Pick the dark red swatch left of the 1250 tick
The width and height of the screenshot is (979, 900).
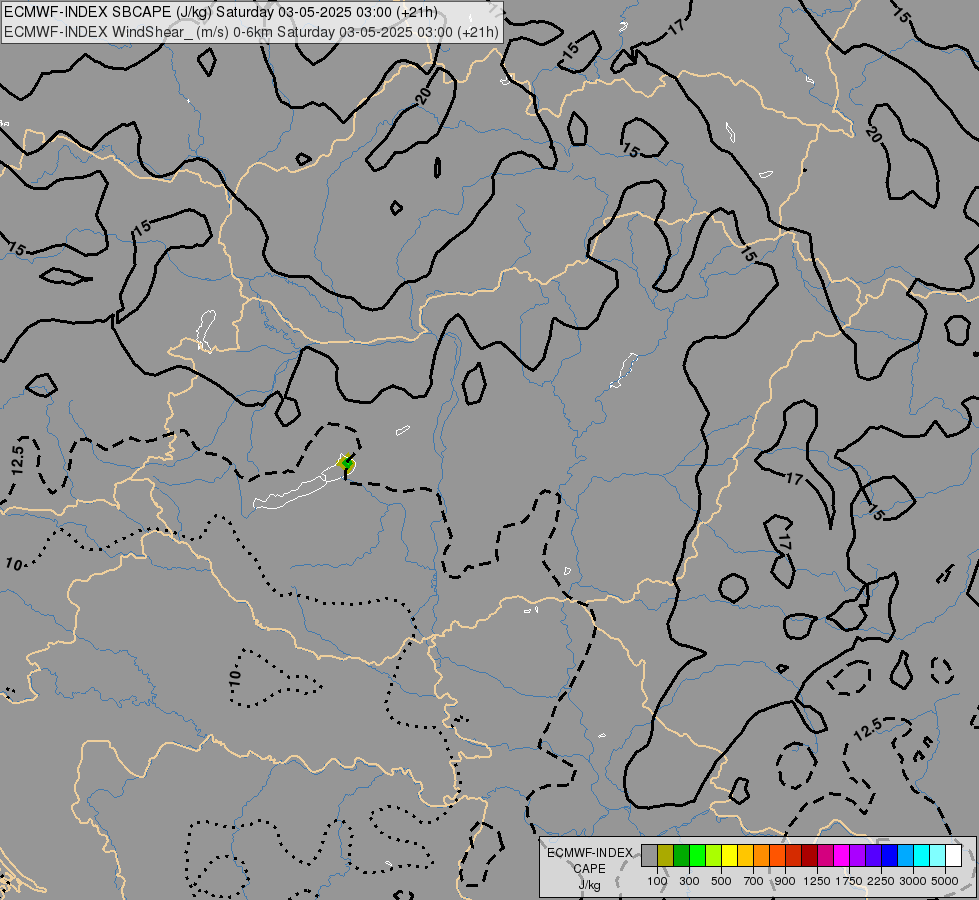tap(809, 856)
